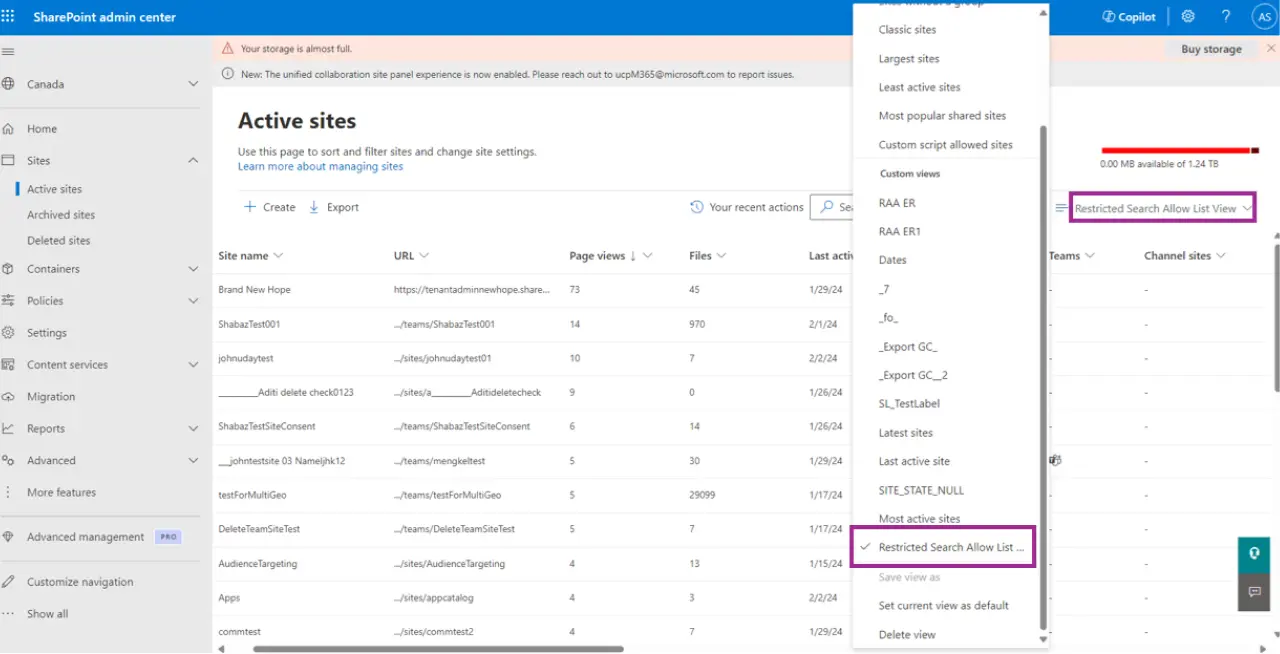Click the Policies icon in sidebar
Viewport: 1280px width, 654px height.
[8, 301]
